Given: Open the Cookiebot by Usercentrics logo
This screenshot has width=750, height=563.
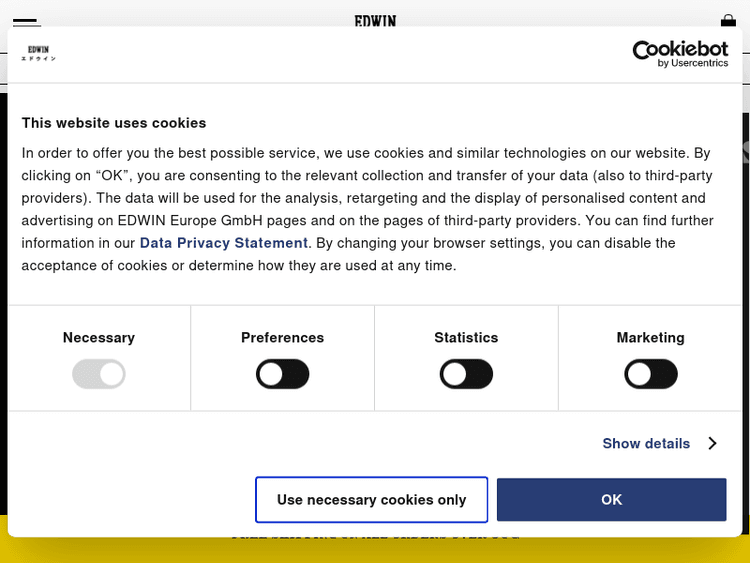Looking at the screenshot, I should 680,53.
